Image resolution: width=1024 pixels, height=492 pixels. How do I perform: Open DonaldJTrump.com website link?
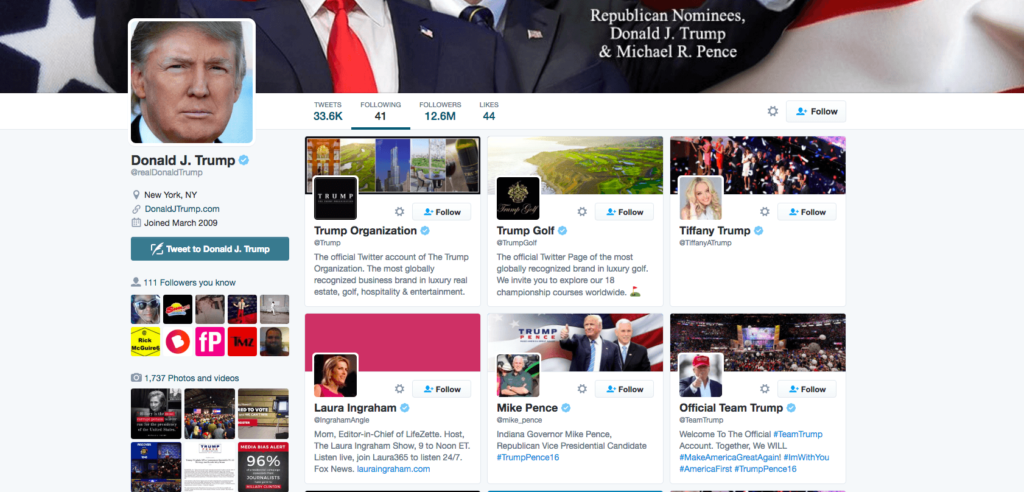click(182, 209)
